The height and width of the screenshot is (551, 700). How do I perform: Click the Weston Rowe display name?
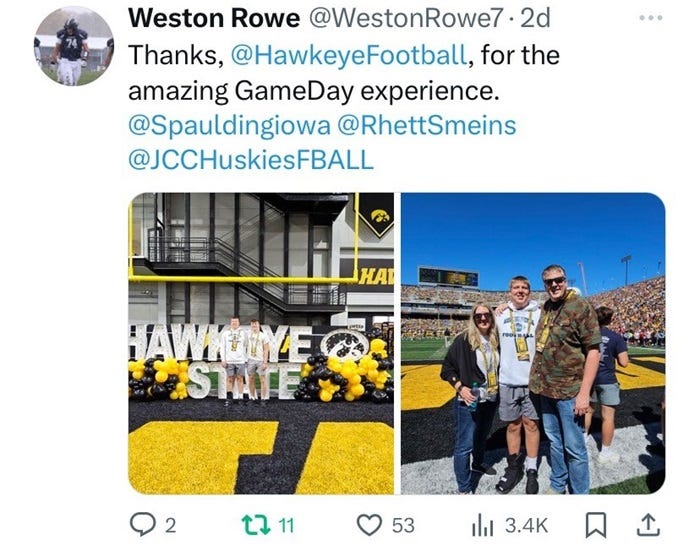click(x=214, y=19)
